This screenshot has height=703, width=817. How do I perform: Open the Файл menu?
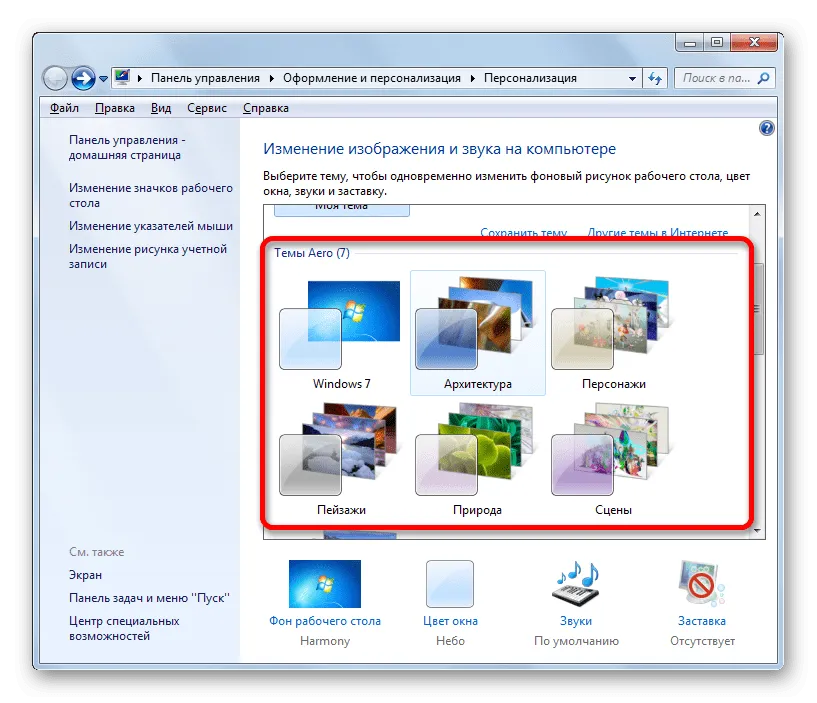coord(64,108)
